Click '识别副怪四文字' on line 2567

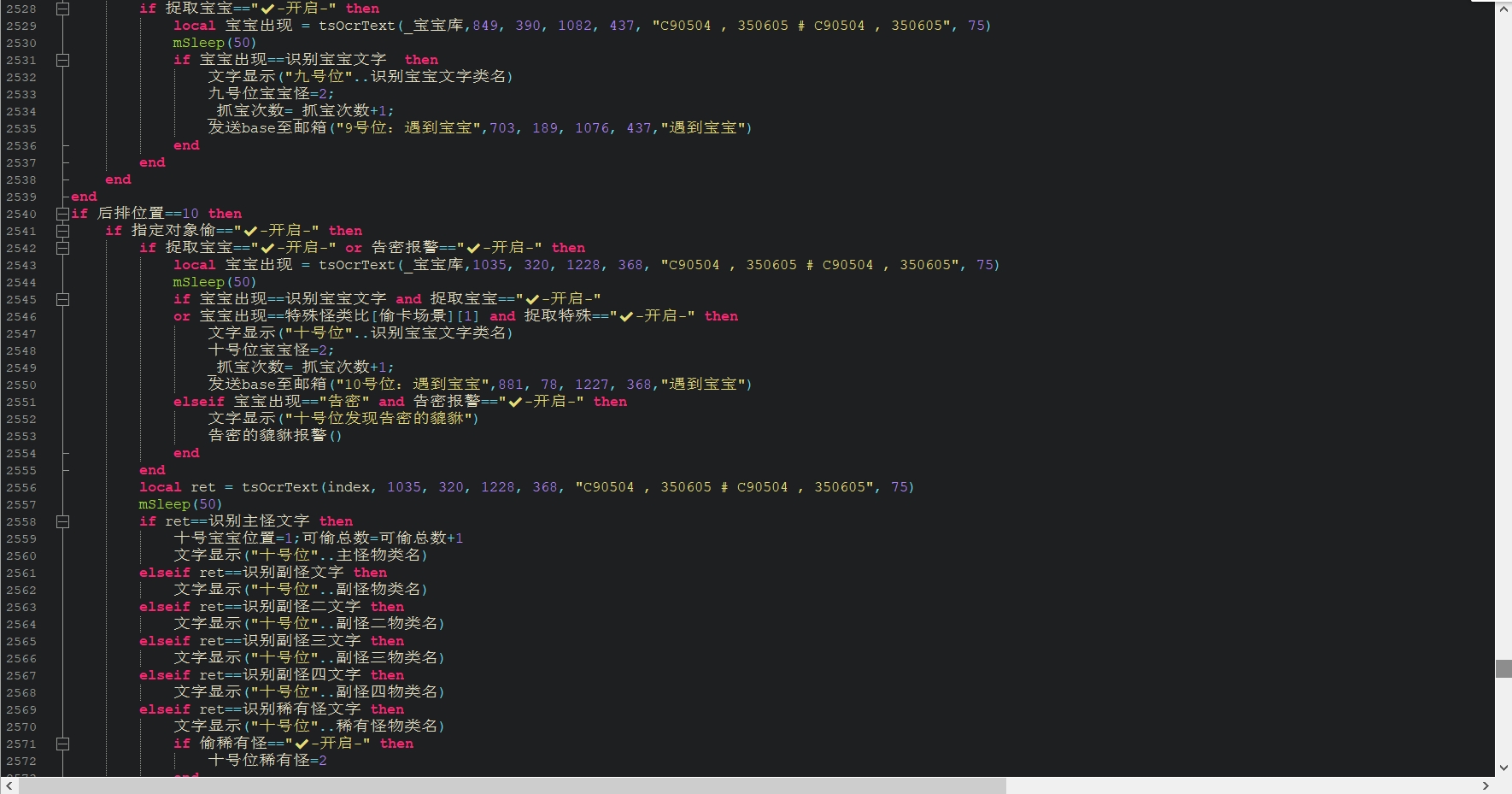(x=302, y=675)
